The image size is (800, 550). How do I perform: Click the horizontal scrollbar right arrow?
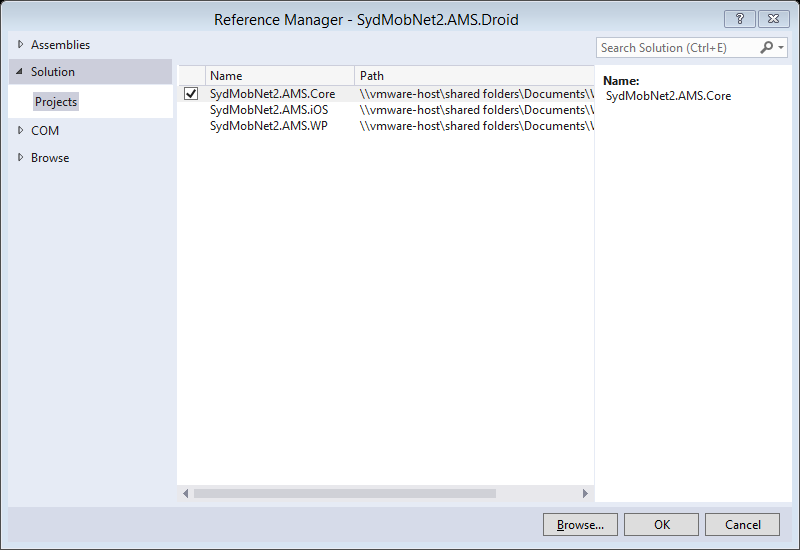(x=585, y=493)
